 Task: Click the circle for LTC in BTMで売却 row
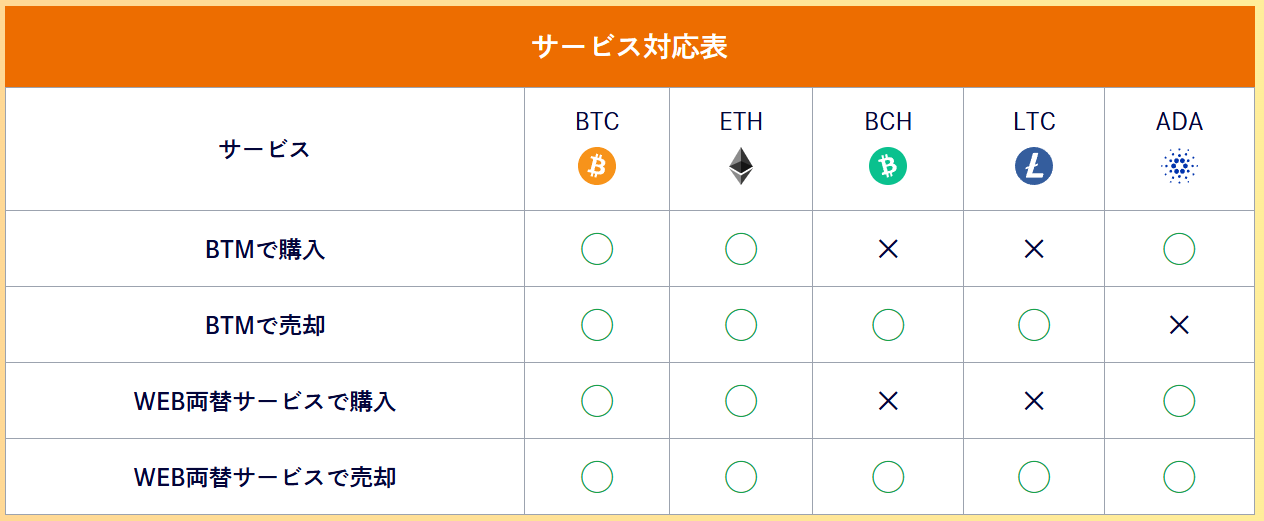coord(1034,325)
